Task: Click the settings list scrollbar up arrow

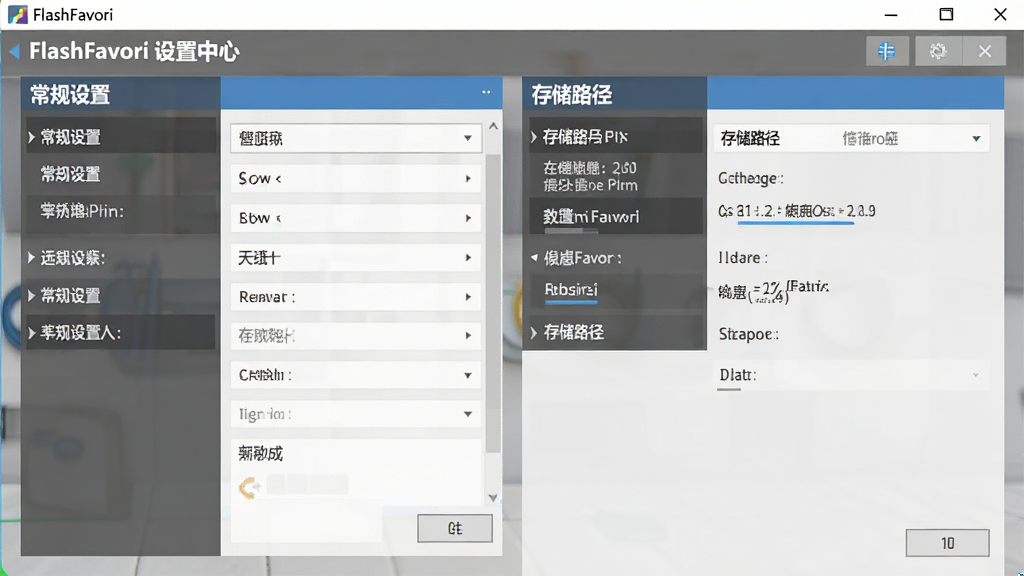Action: (x=493, y=126)
